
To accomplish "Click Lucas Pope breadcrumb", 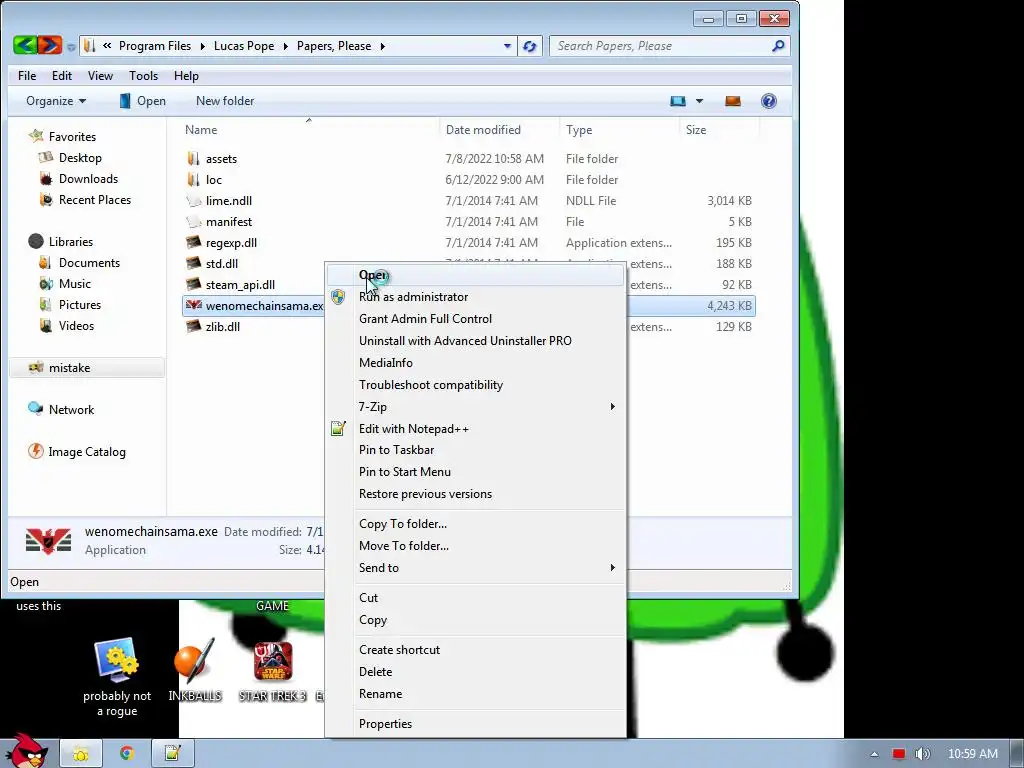I will click(244, 46).
